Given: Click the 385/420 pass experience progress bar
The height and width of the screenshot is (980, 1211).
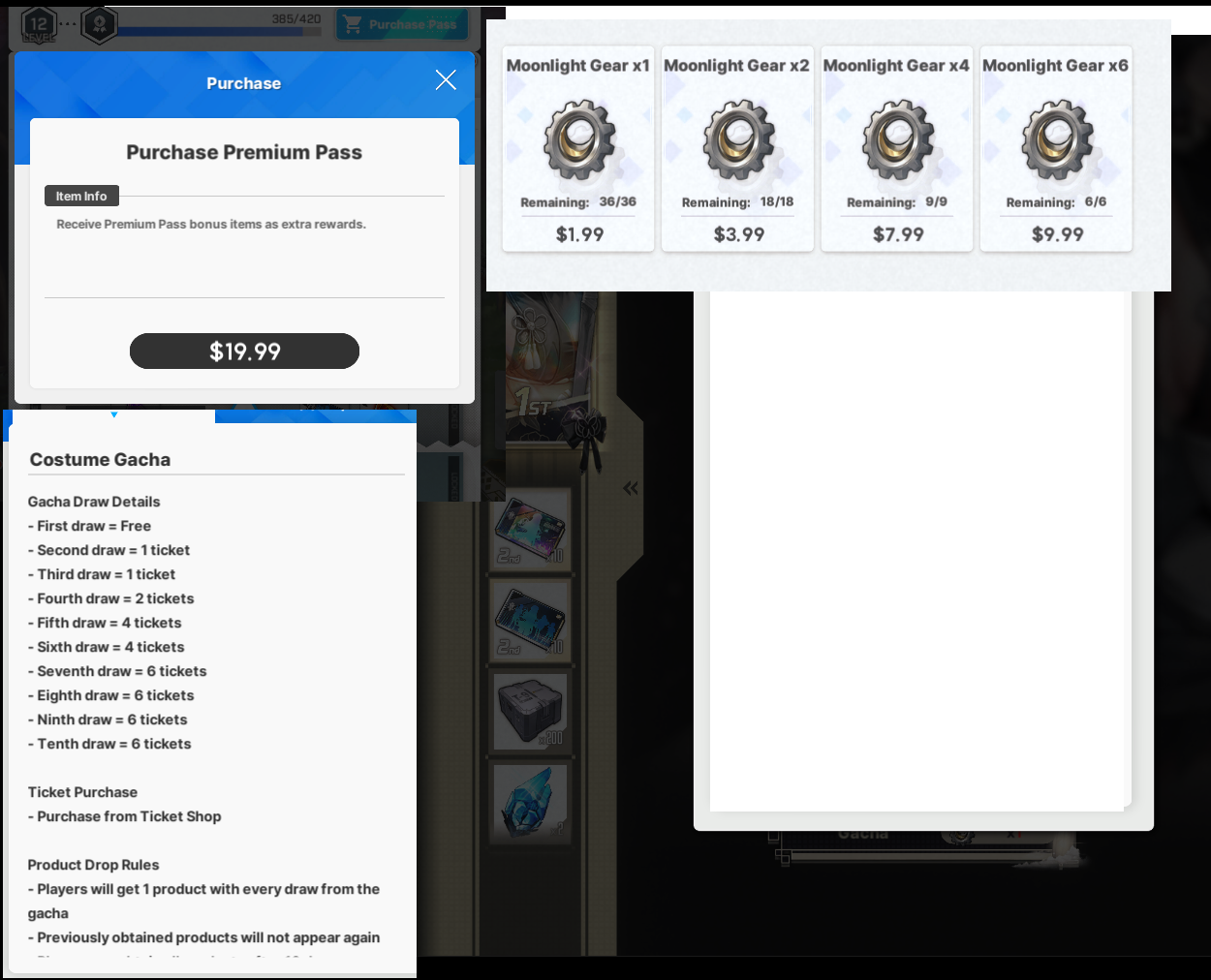Looking at the screenshot, I should pyautogui.click(x=219, y=31).
